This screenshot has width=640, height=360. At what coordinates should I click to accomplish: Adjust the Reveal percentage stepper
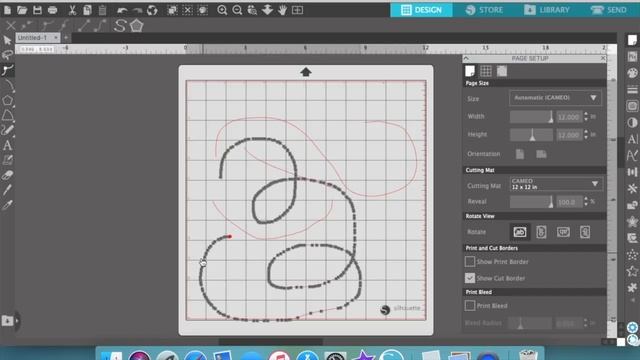pyautogui.click(x=586, y=201)
